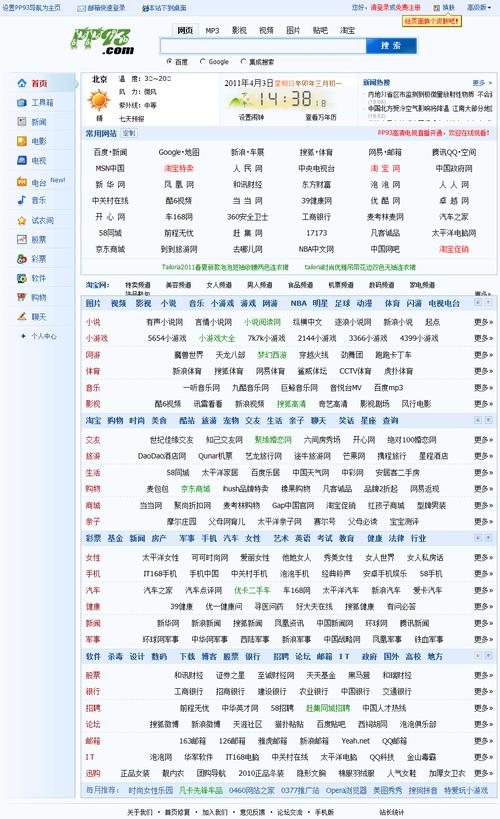Switch to the MP3 search tab
Viewport: 500px width, 819px height.
coord(212,30)
